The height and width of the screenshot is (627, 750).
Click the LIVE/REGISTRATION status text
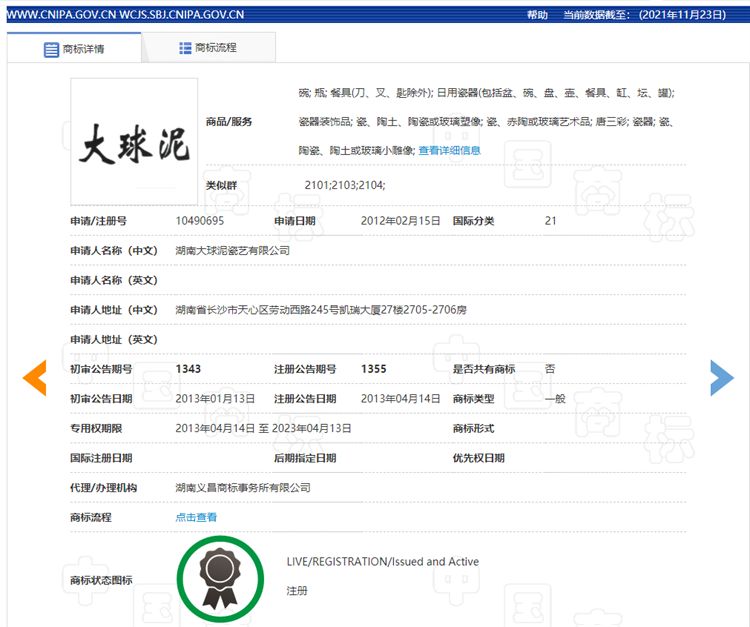click(x=382, y=561)
